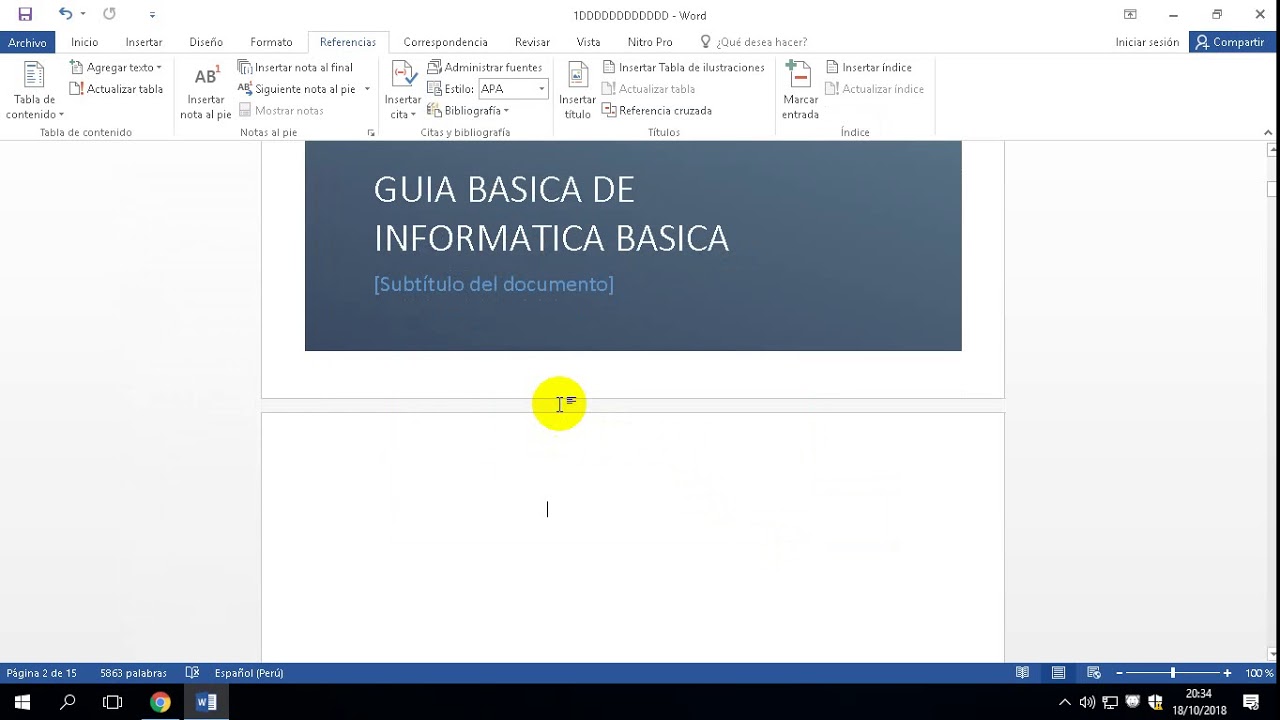Viewport: 1280px width, 720px height.
Task: Click Iniciar sesión link
Action: (x=1147, y=42)
